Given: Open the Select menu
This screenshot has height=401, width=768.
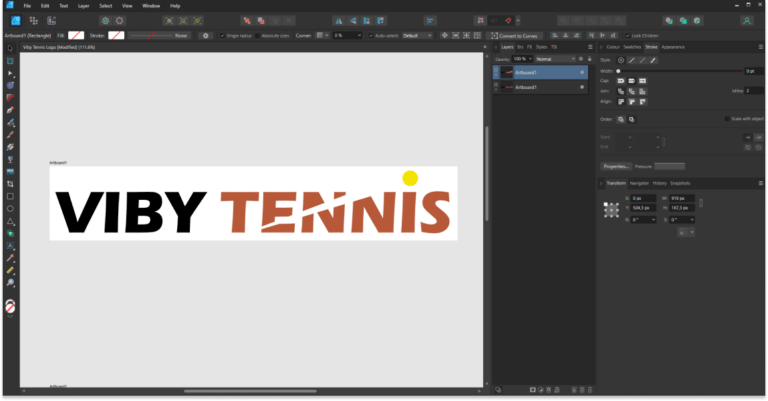Looking at the screenshot, I should (x=106, y=6).
